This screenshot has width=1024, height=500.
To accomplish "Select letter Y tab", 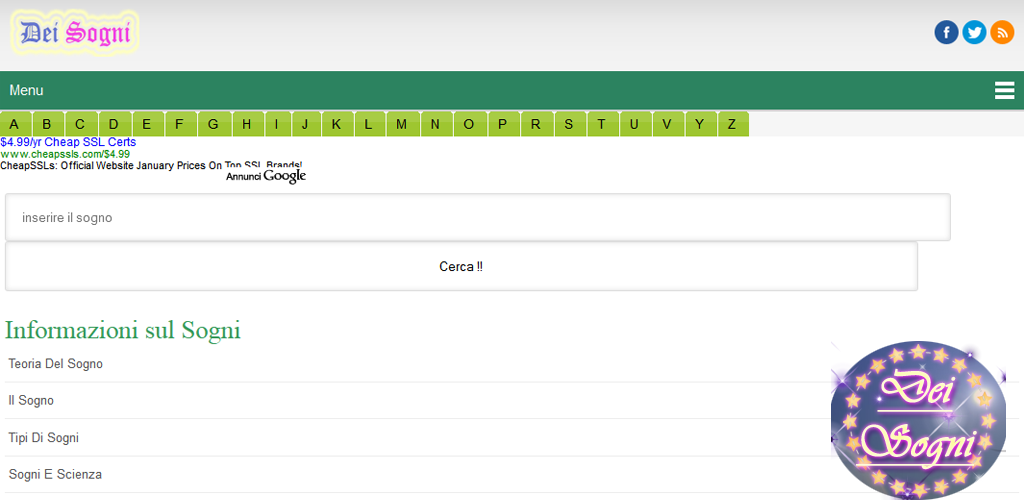I will pyautogui.click(x=700, y=124).
